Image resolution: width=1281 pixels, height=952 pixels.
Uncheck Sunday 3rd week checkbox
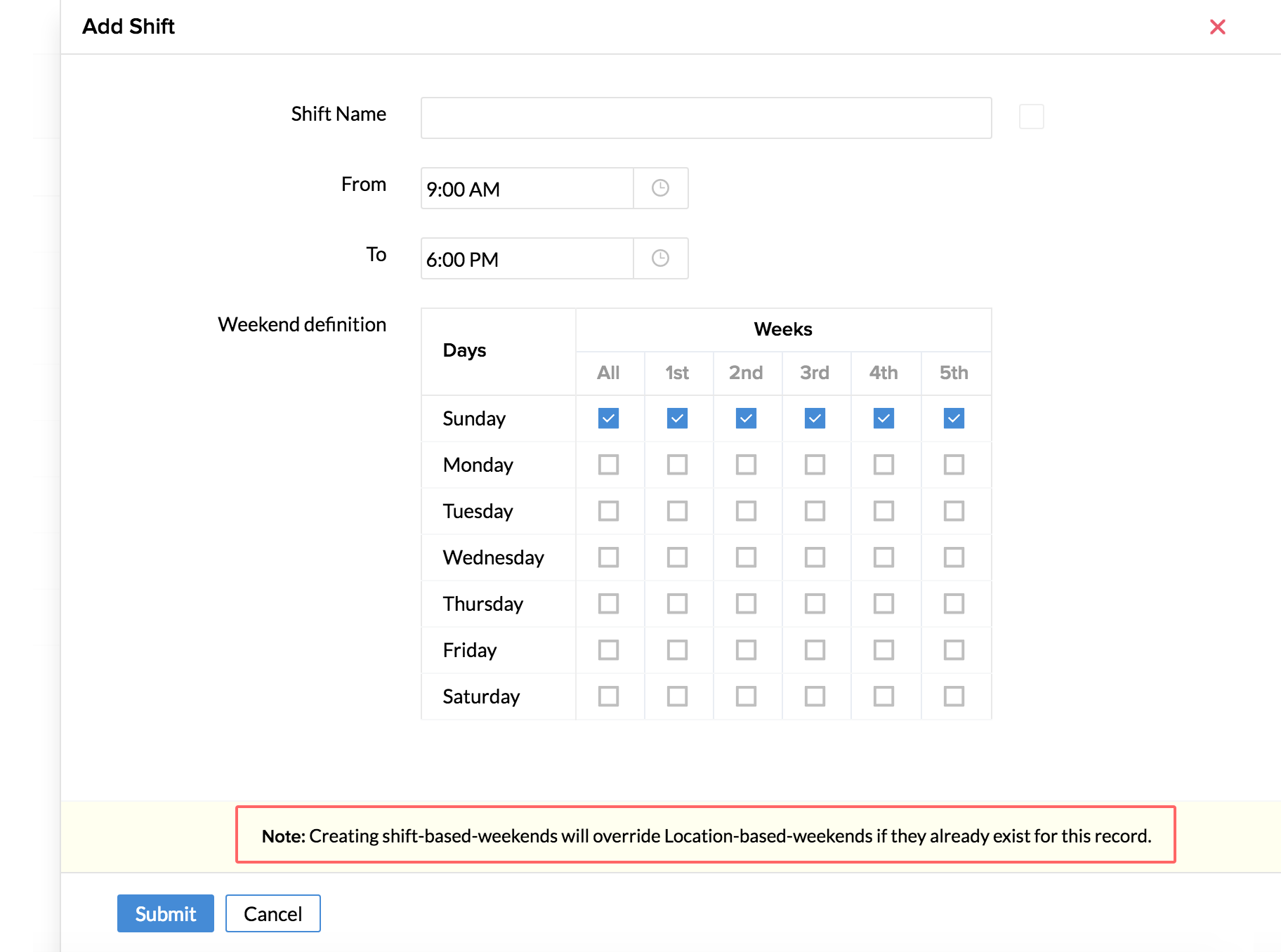point(815,418)
